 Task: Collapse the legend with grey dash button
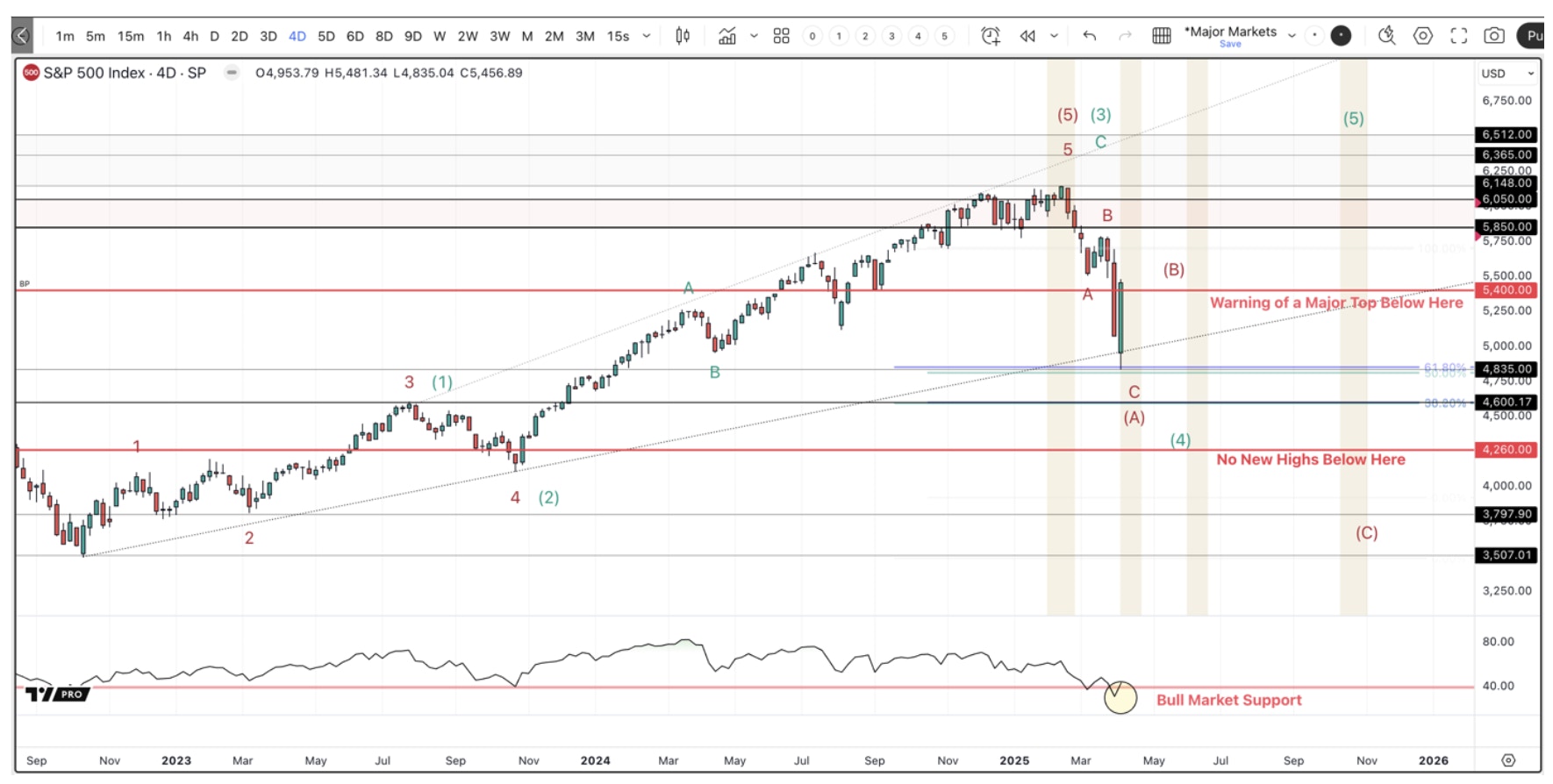click(x=232, y=73)
